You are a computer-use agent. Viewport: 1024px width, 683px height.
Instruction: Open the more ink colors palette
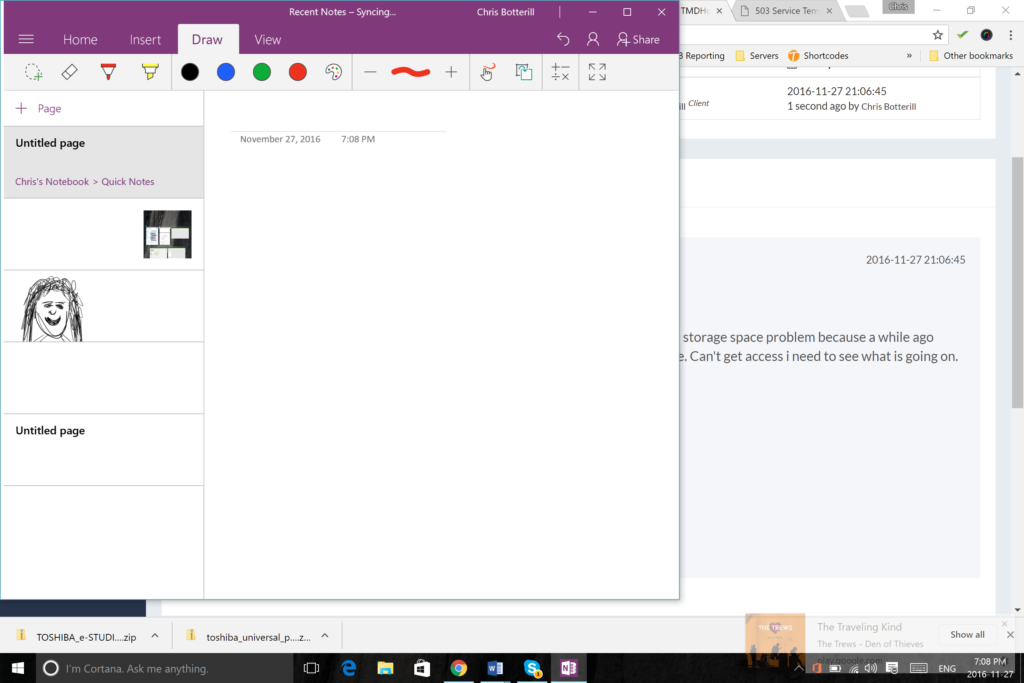point(333,72)
